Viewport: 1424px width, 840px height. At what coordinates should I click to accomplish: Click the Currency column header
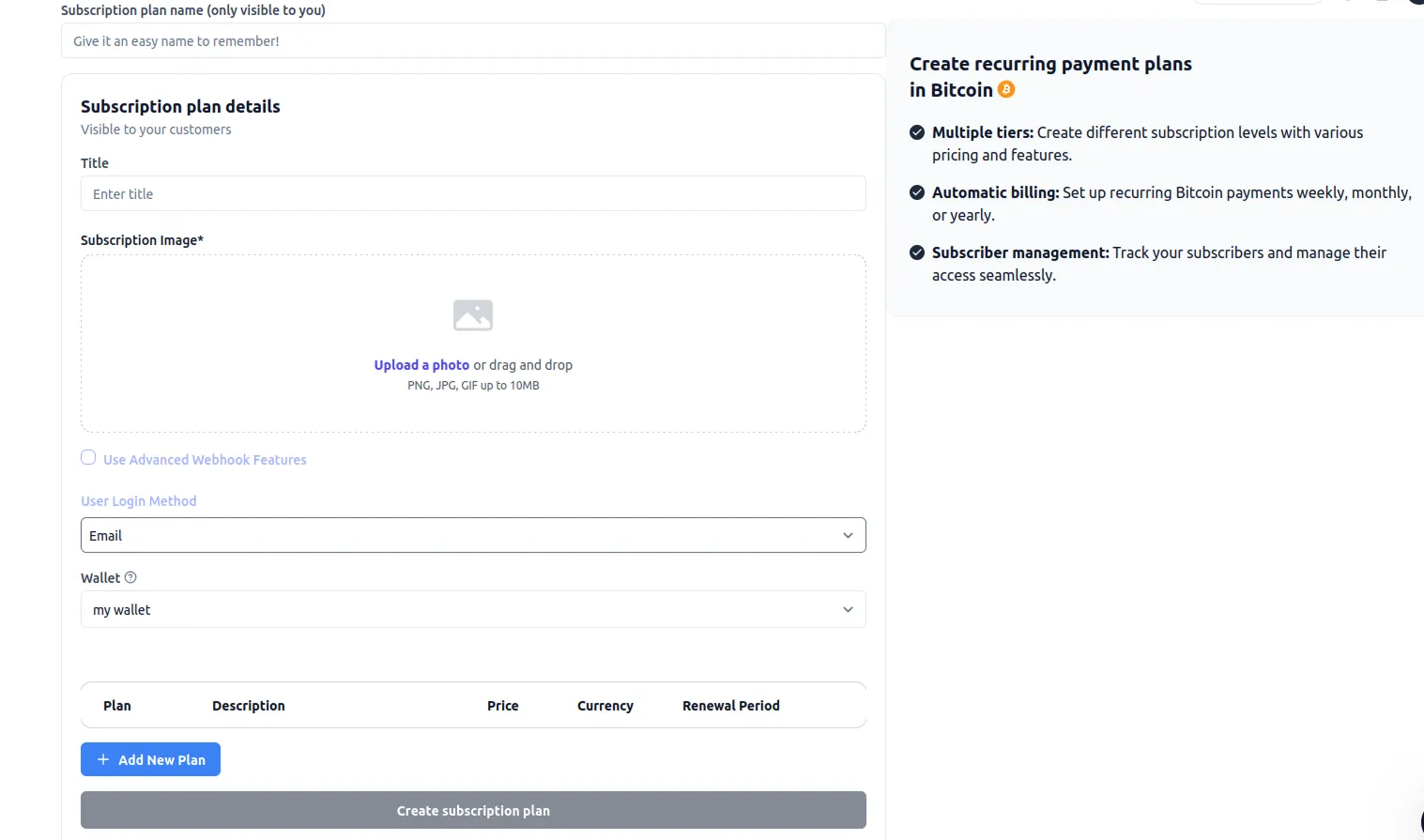click(x=605, y=706)
